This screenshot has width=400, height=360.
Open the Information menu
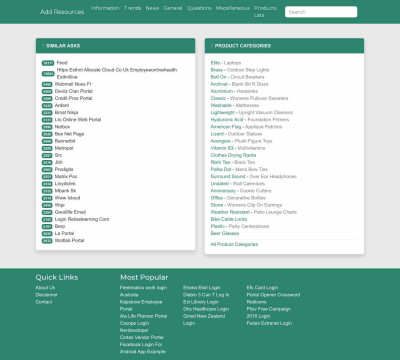(x=105, y=8)
